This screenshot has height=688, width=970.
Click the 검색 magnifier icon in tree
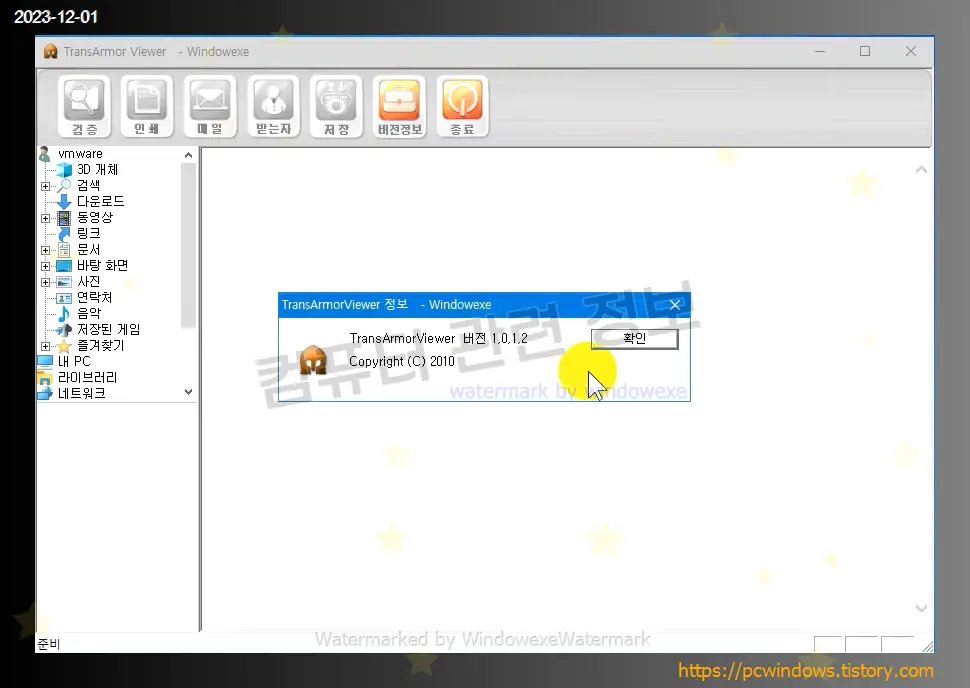[64, 185]
